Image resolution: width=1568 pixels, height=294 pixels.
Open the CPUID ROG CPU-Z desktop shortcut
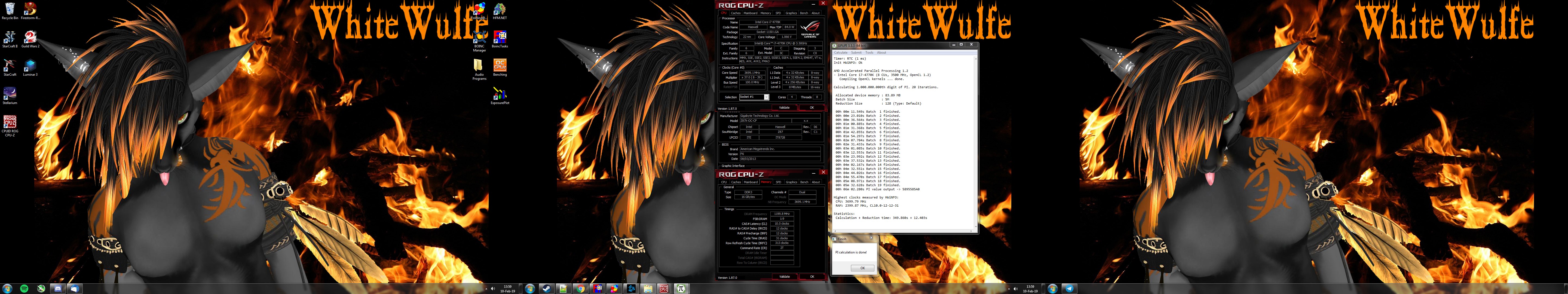[10, 126]
